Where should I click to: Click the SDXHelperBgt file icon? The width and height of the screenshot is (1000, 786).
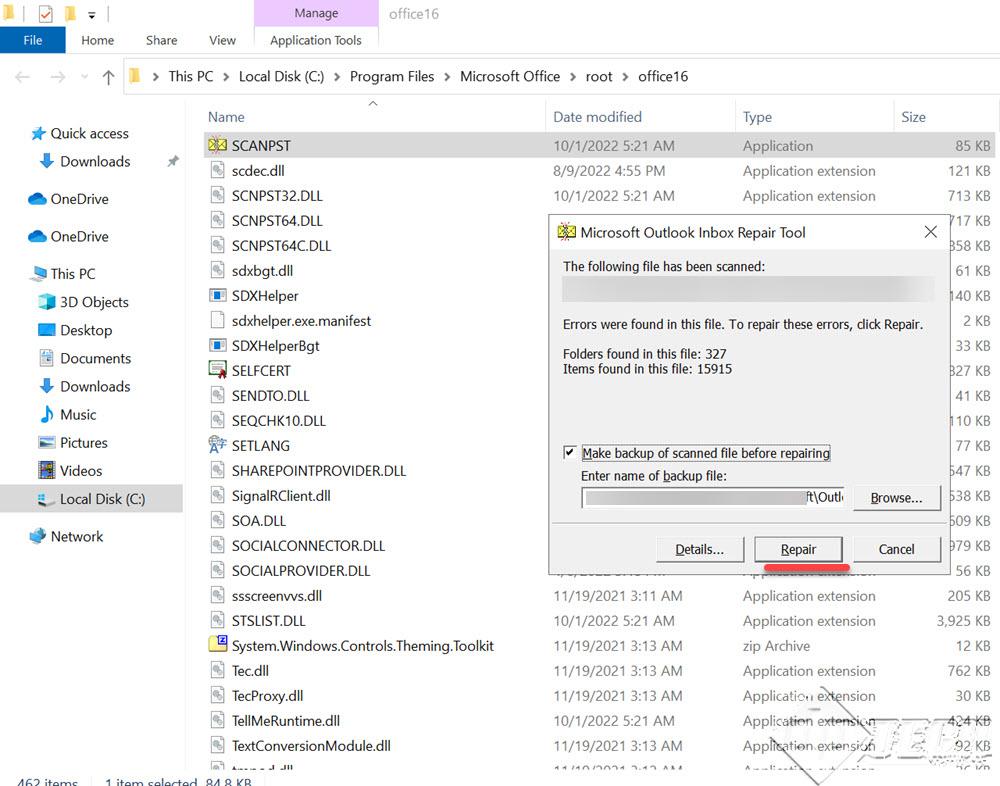click(217, 345)
